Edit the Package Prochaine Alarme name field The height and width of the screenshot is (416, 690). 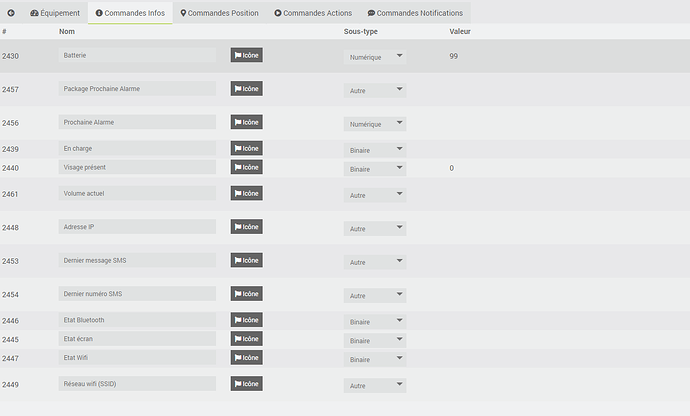[x=137, y=88]
